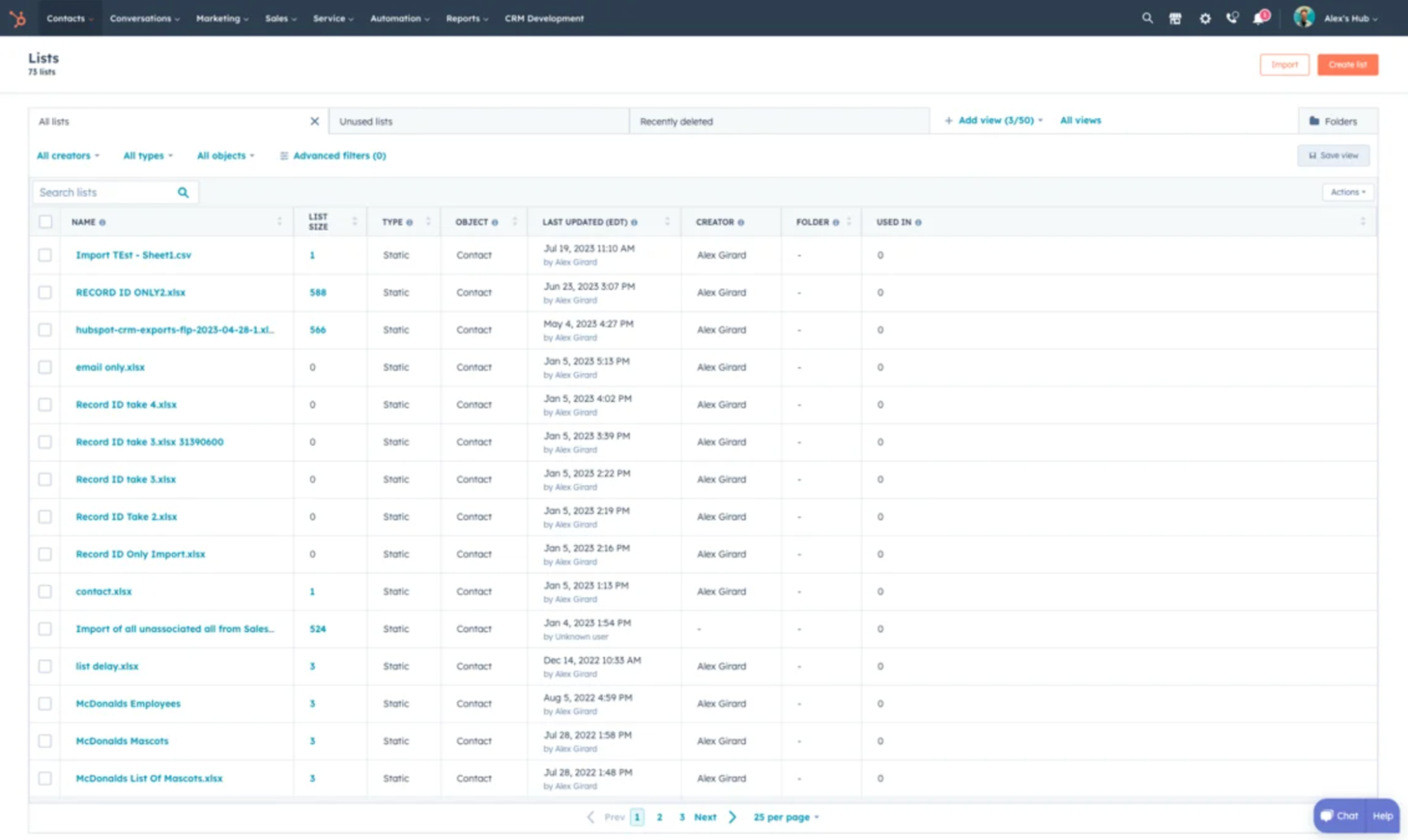This screenshot has width=1408, height=840.
Task: Click info icon next to LAST UPDATED
Action: click(634, 222)
